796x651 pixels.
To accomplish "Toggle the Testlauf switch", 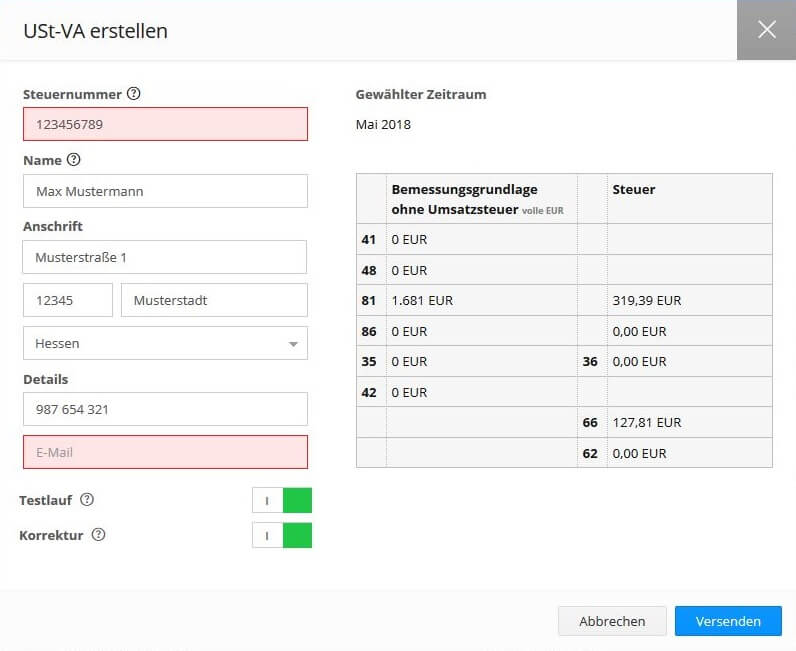I will 282,501.
